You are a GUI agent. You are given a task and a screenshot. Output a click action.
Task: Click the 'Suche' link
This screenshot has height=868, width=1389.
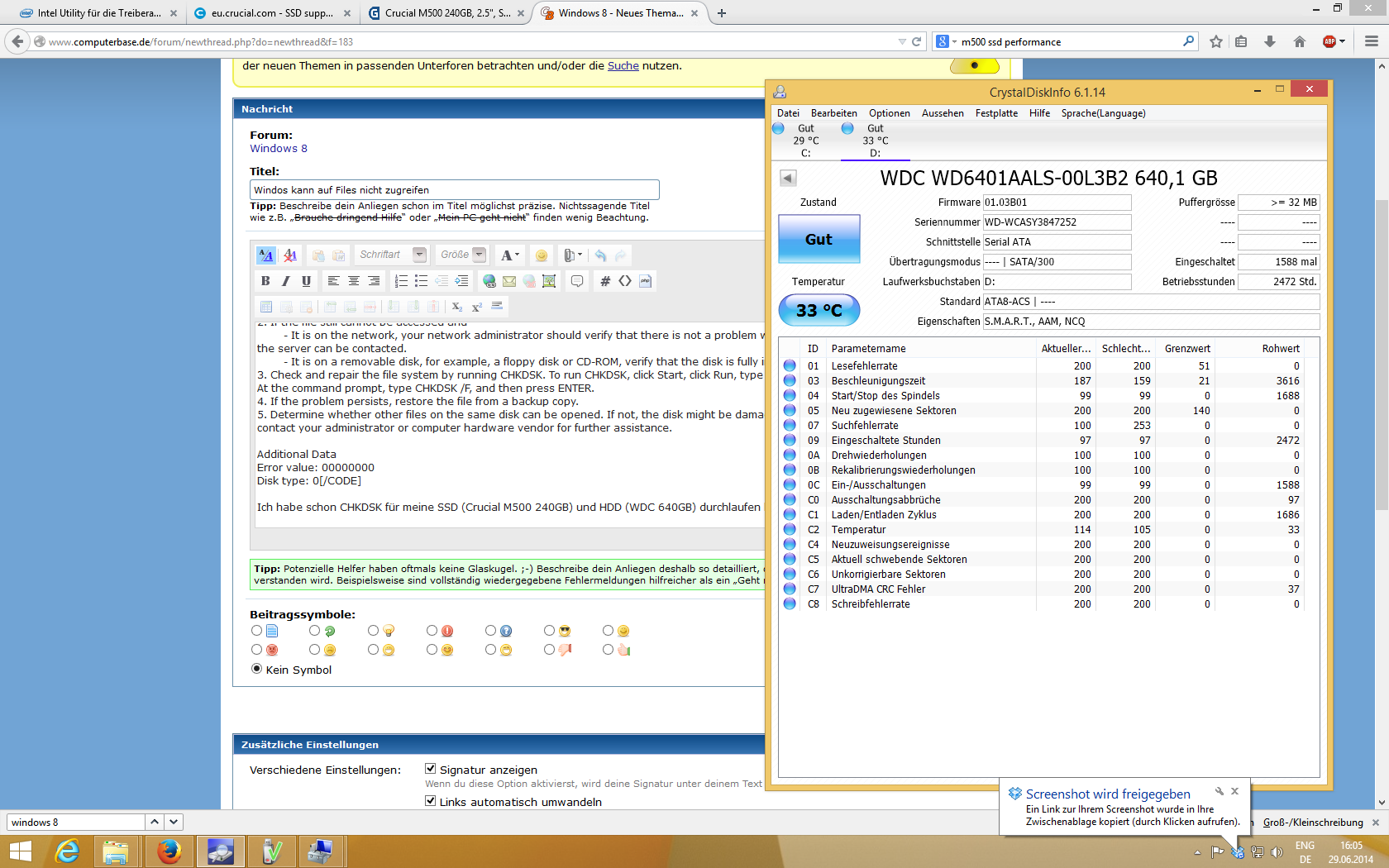tap(623, 66)
